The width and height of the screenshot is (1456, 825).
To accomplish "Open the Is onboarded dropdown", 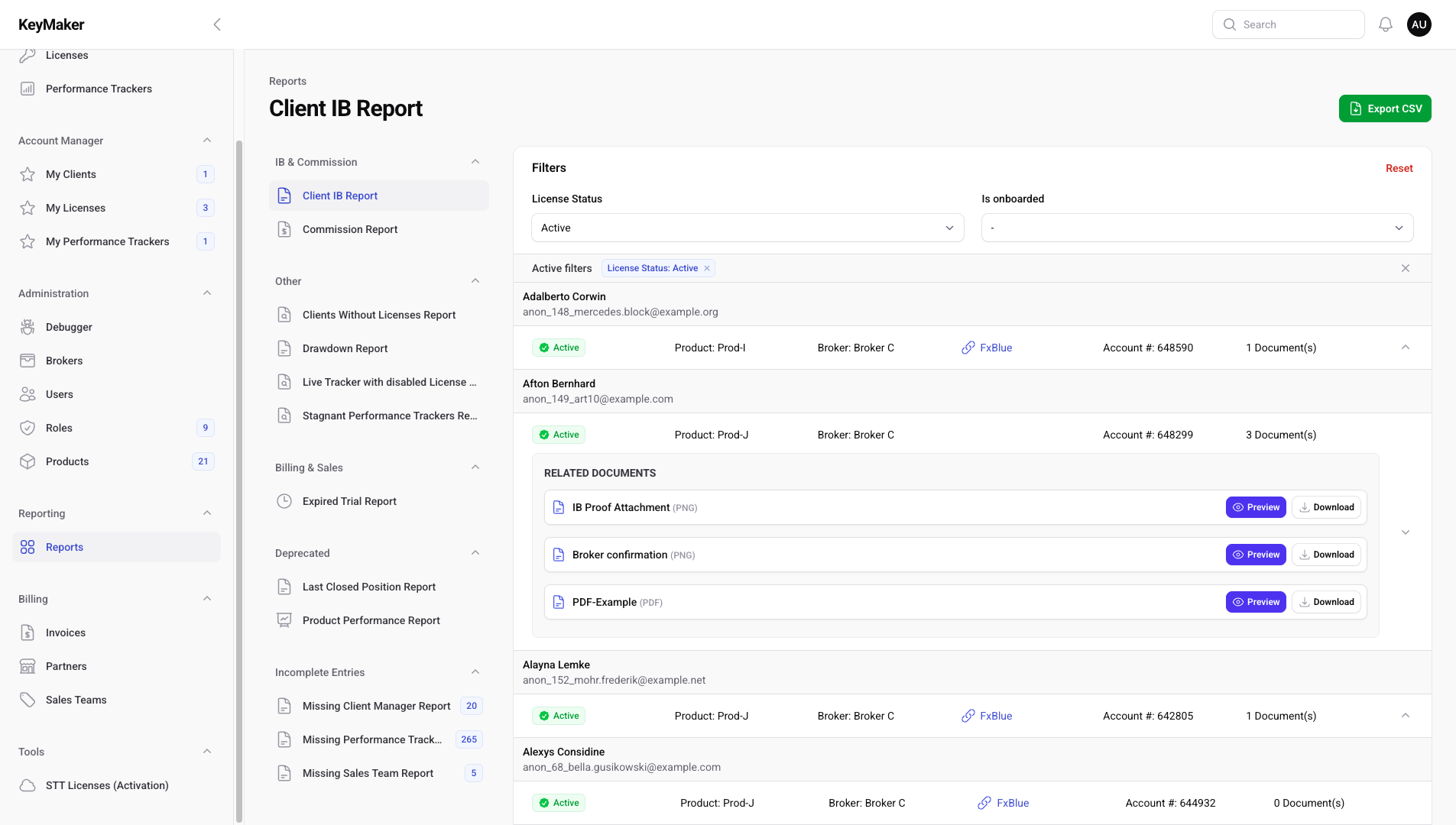I will click(1197, 228).
